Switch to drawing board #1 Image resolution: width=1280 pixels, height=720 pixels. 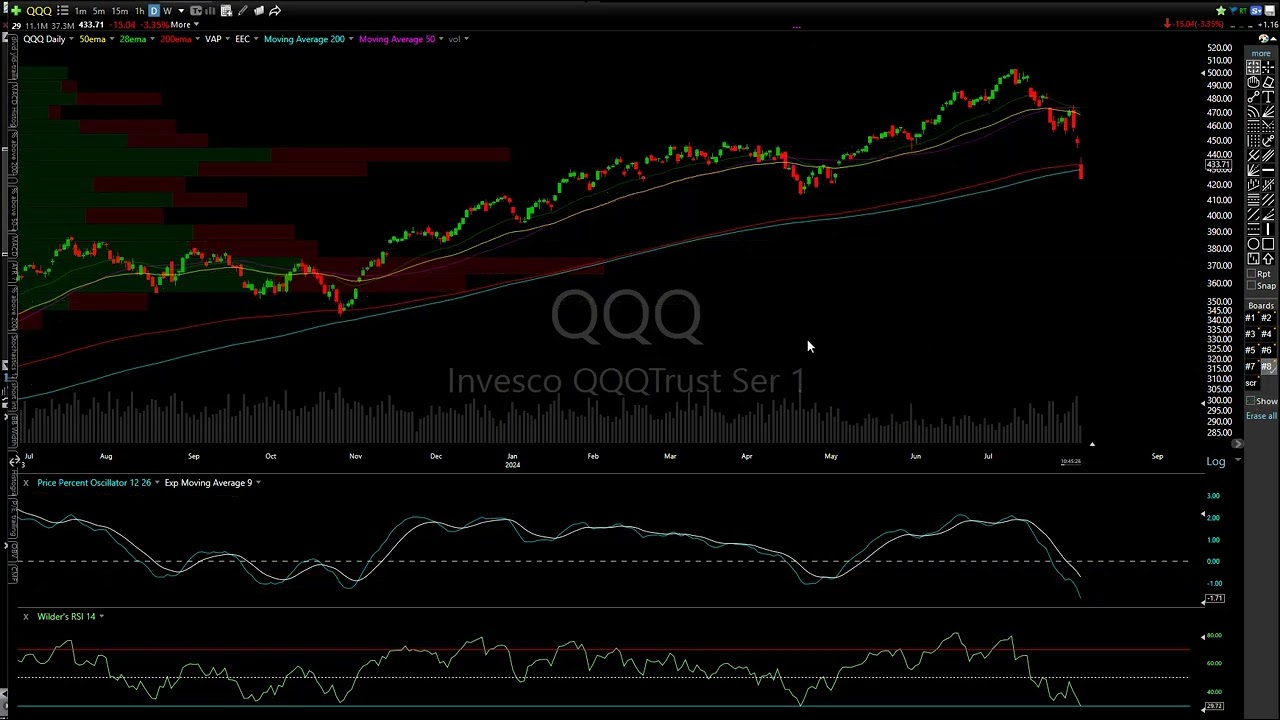[1250, 318]
